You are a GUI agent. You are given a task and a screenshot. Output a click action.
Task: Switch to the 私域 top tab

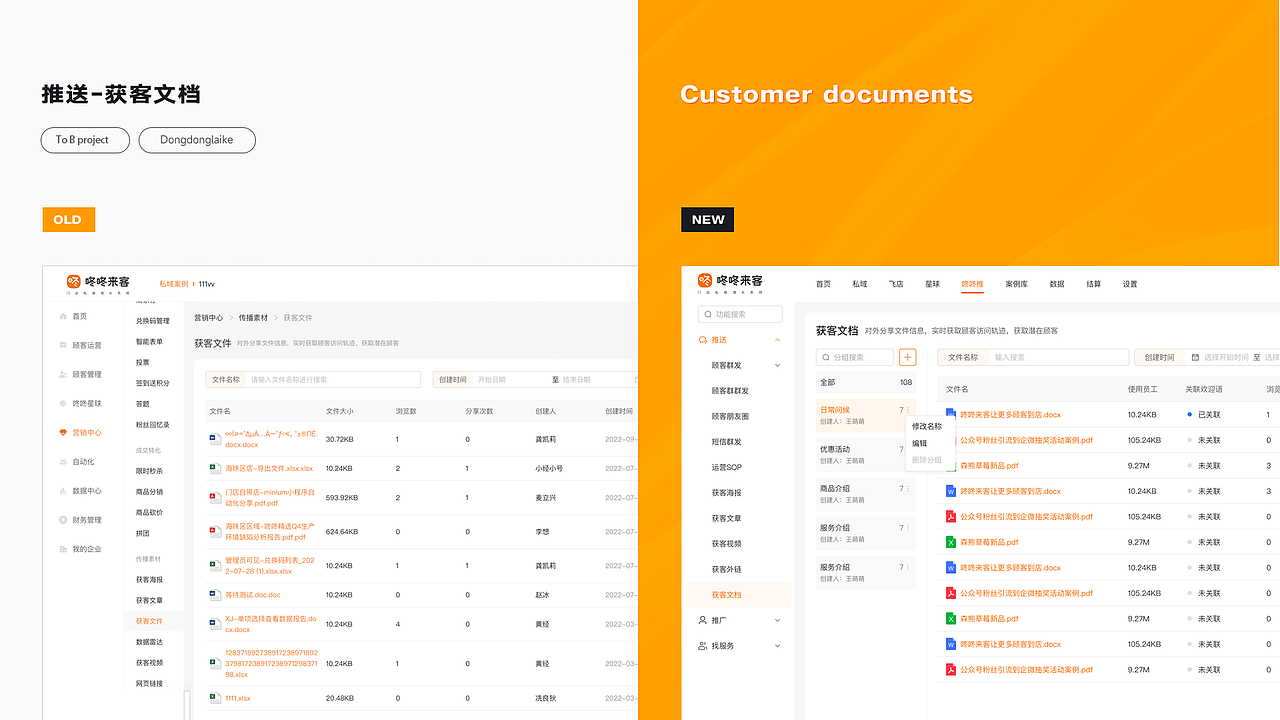click(x=860, y=284)
